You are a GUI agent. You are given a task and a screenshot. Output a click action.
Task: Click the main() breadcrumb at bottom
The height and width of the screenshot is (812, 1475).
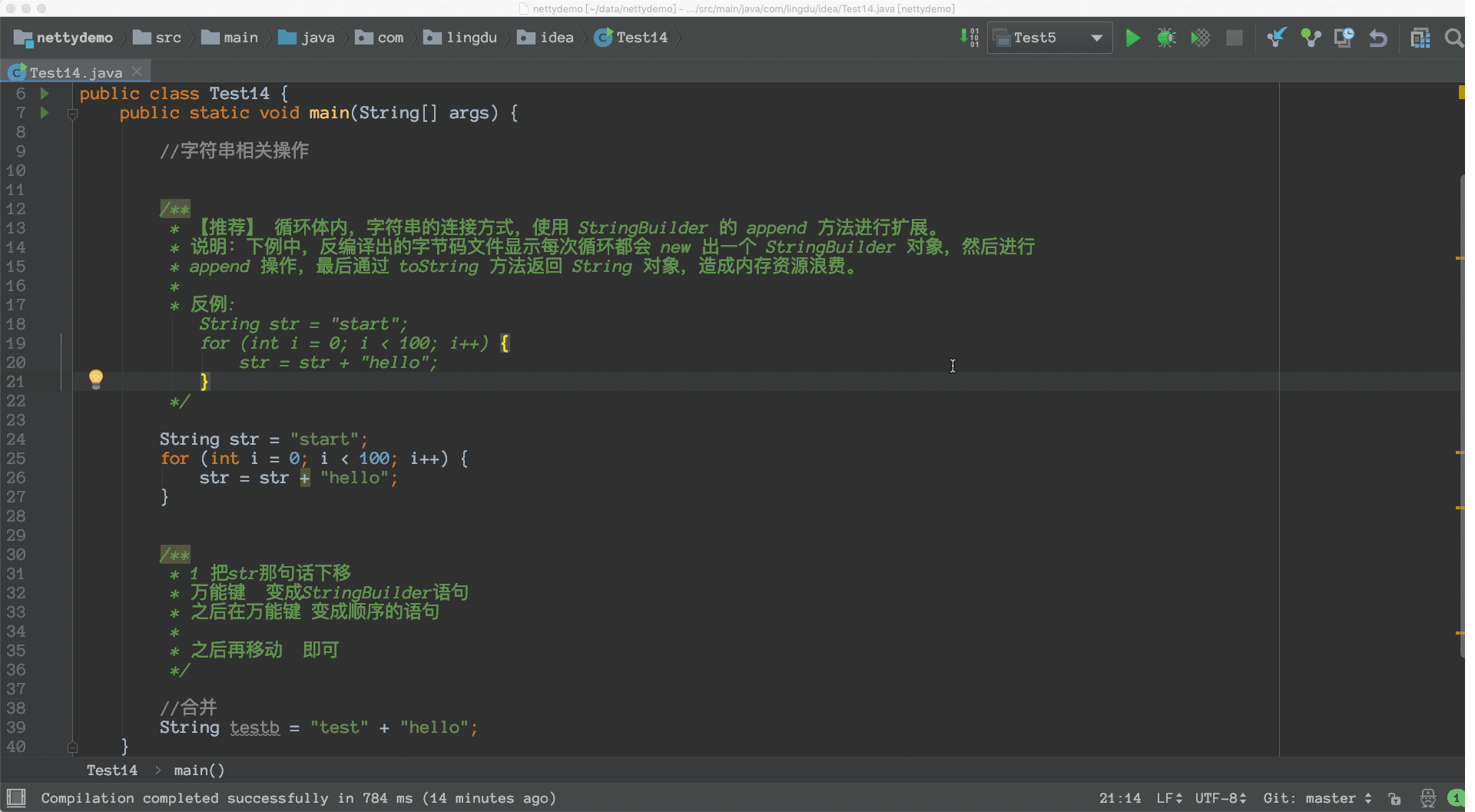[199, 770]
